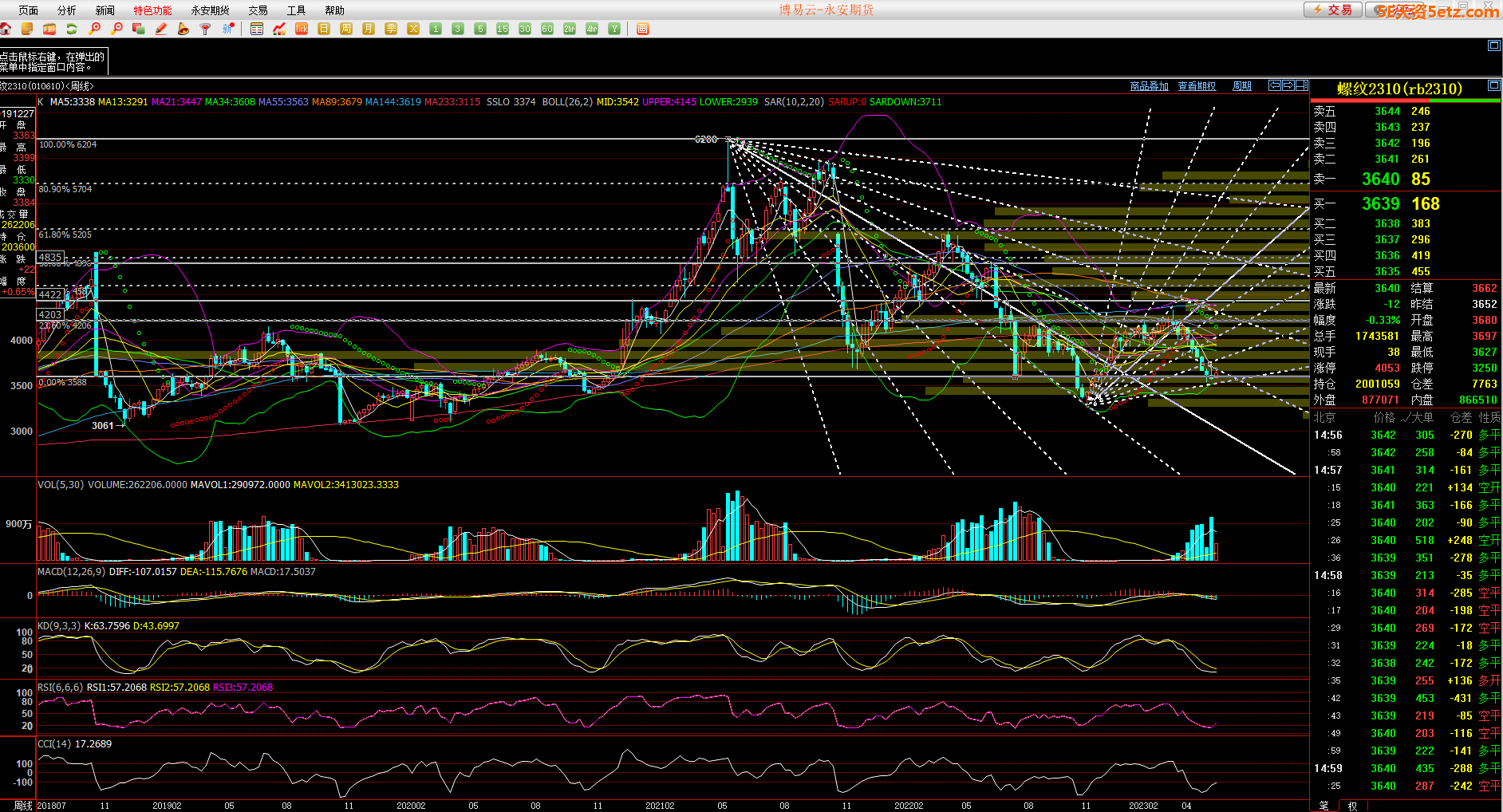
Task: Open the 分析 menu
Action: pyautogui.click(x=67, y=10)
